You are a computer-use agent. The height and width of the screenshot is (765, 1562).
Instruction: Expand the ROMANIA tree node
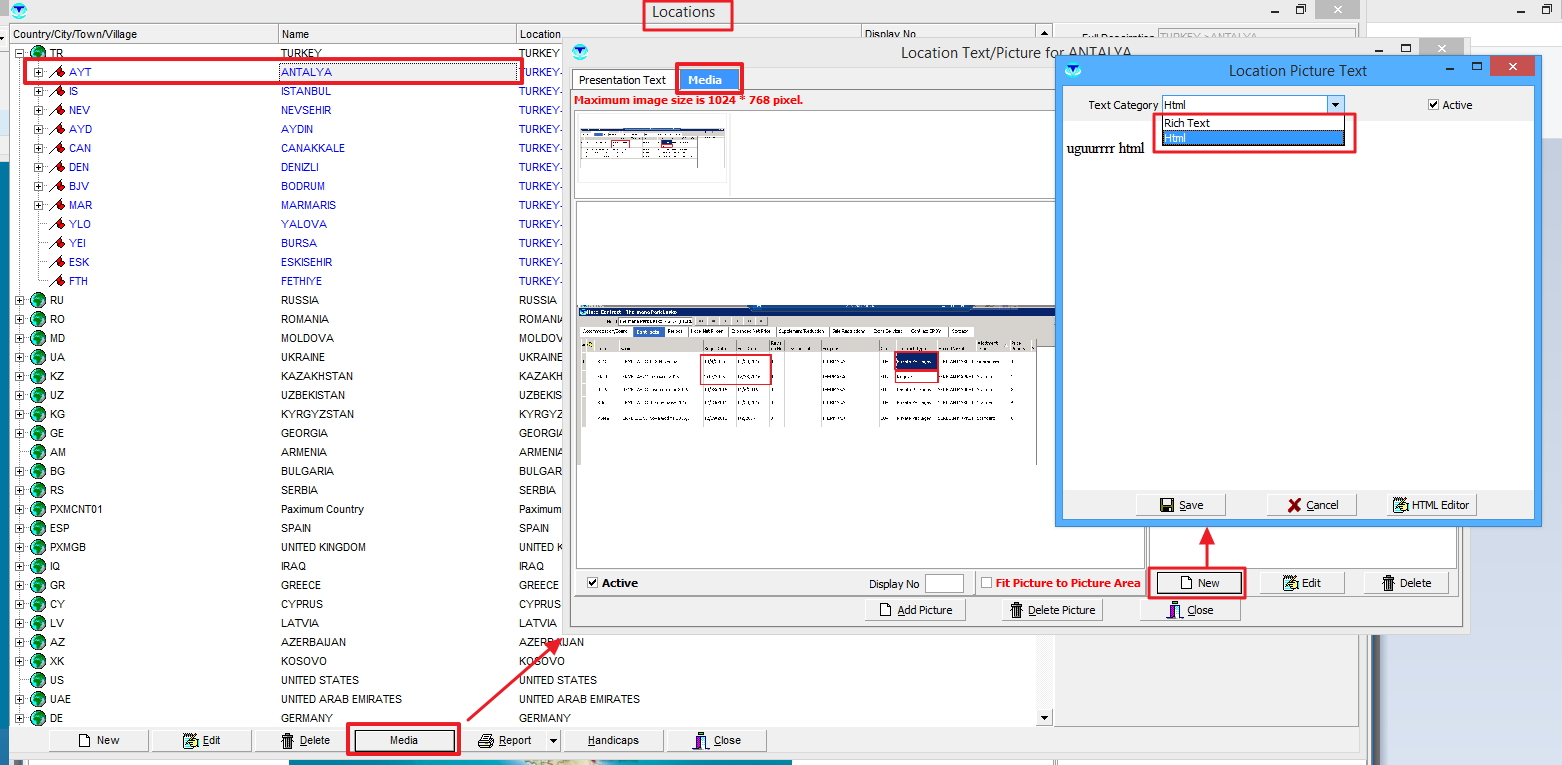[x=19, y=319]
